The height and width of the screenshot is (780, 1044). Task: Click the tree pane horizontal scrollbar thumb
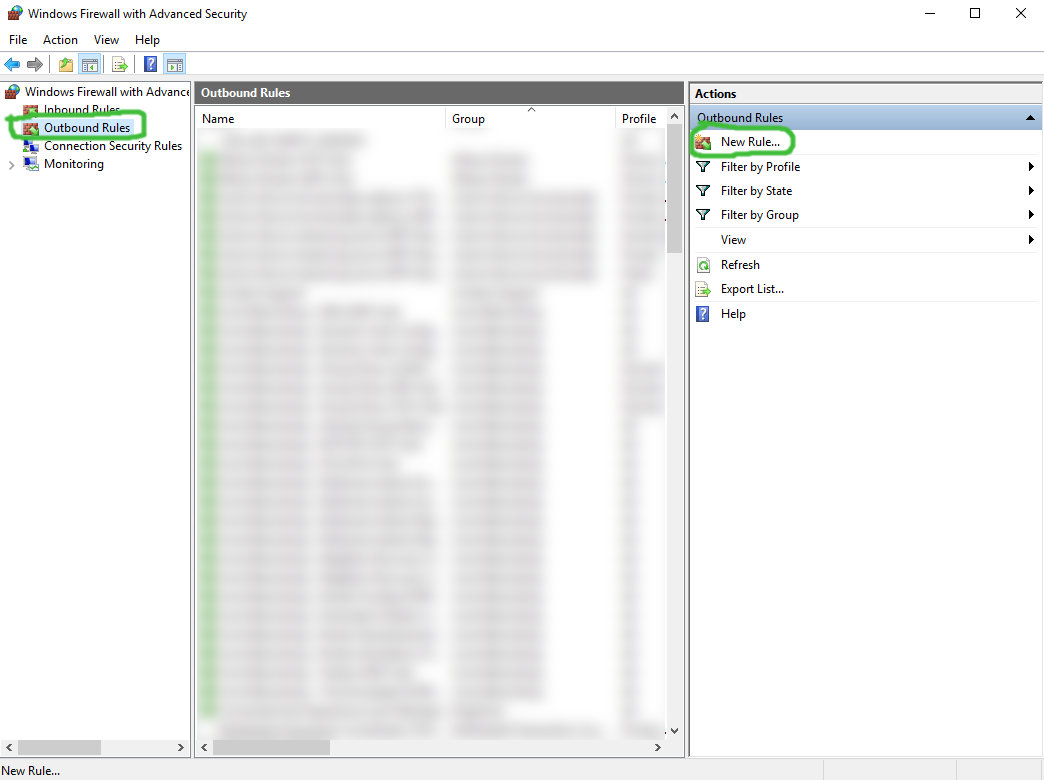point(59,747)
